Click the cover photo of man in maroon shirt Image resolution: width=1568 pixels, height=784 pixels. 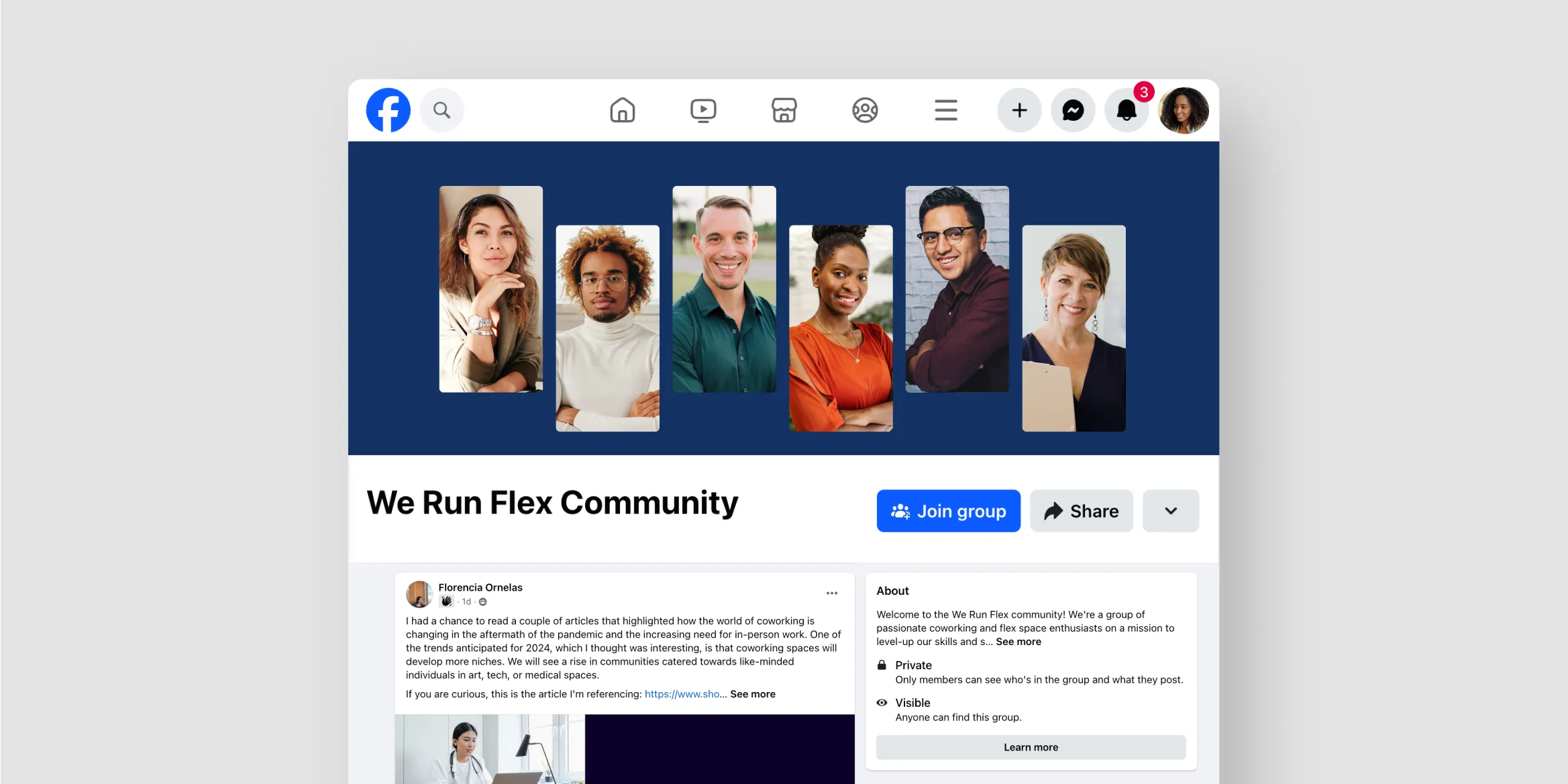pos(957,289)
